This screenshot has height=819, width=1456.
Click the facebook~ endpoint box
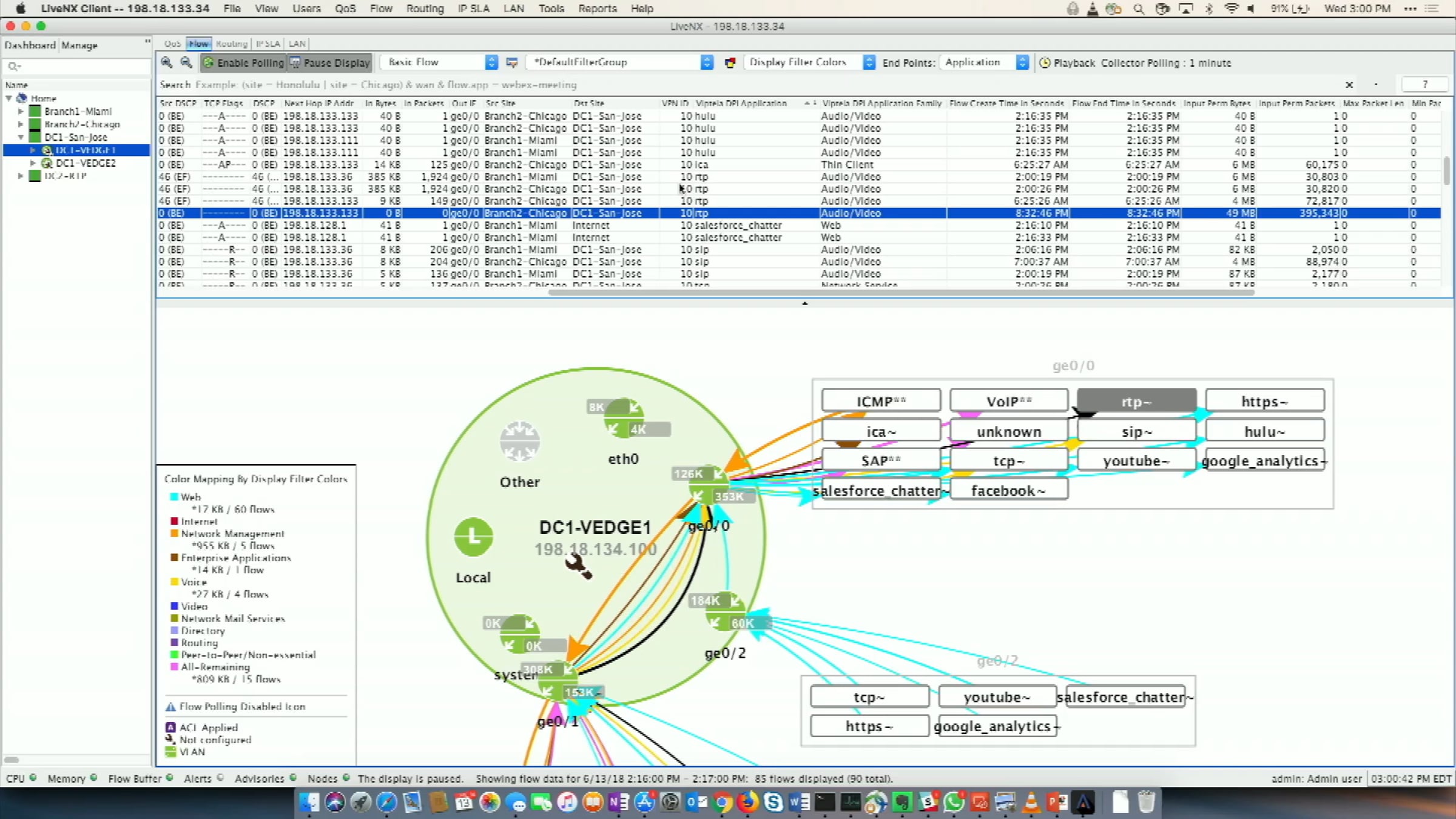coord(1008,490)
